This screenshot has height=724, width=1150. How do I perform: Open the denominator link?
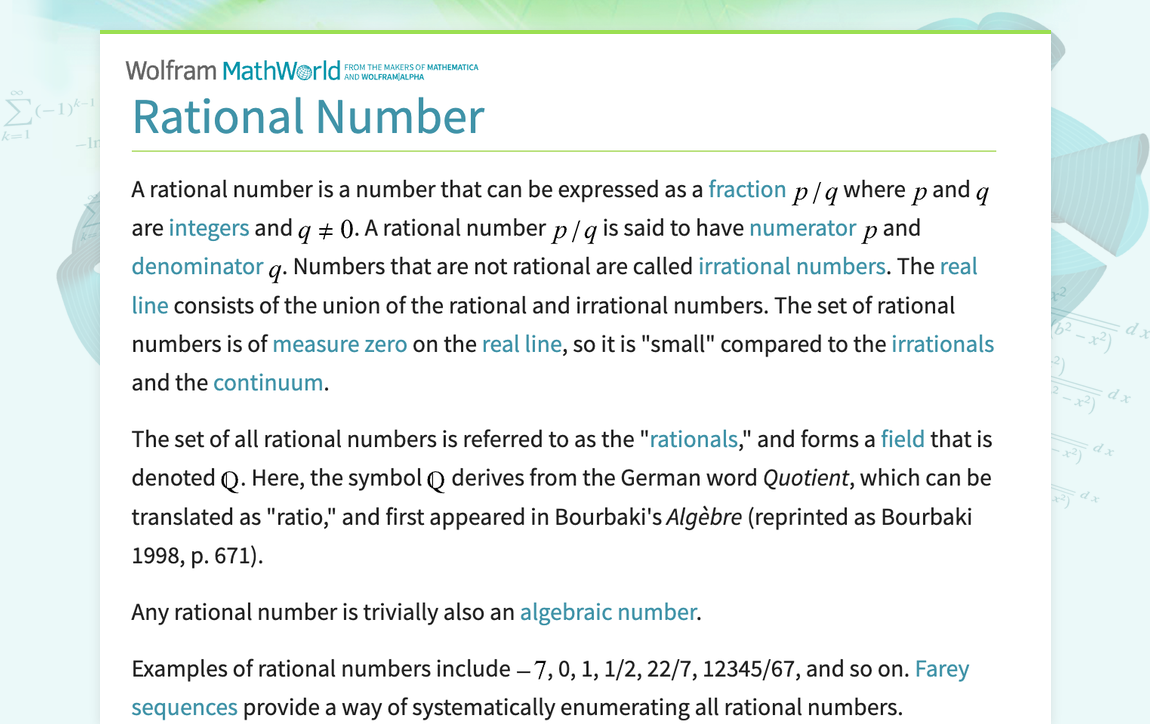point(197,266)
